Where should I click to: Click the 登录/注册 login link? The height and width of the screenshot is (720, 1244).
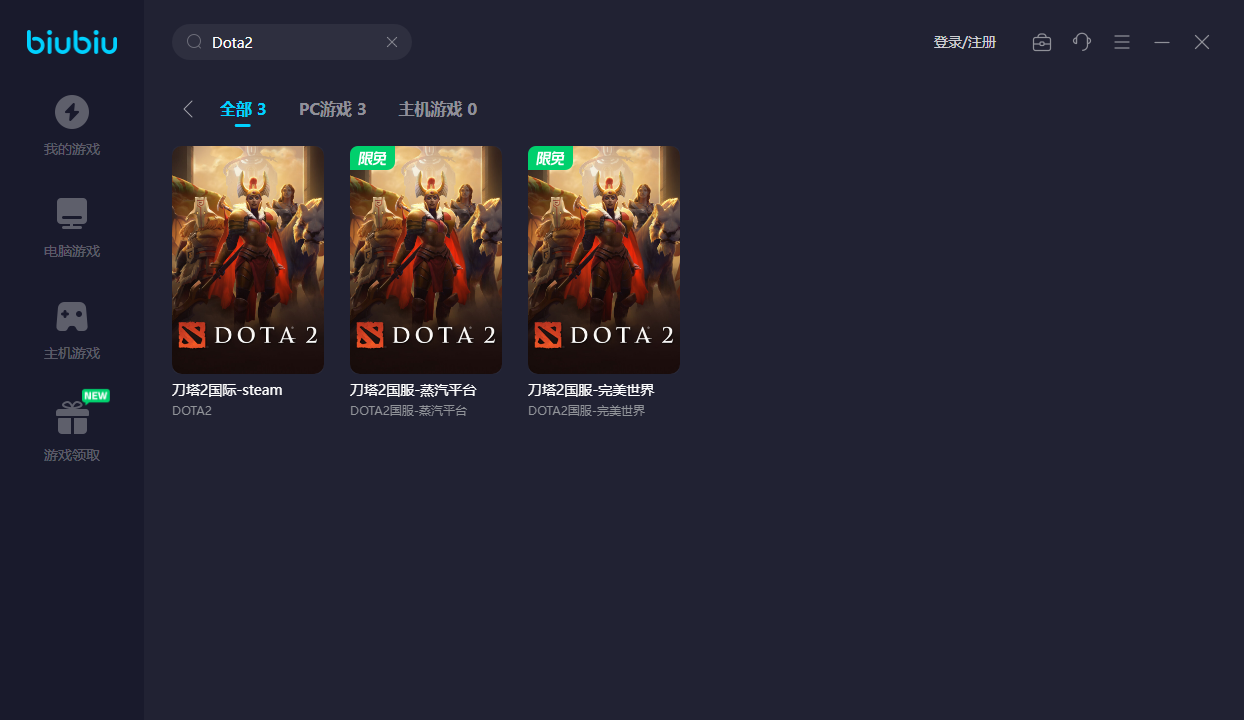click(x=964, y=42)
